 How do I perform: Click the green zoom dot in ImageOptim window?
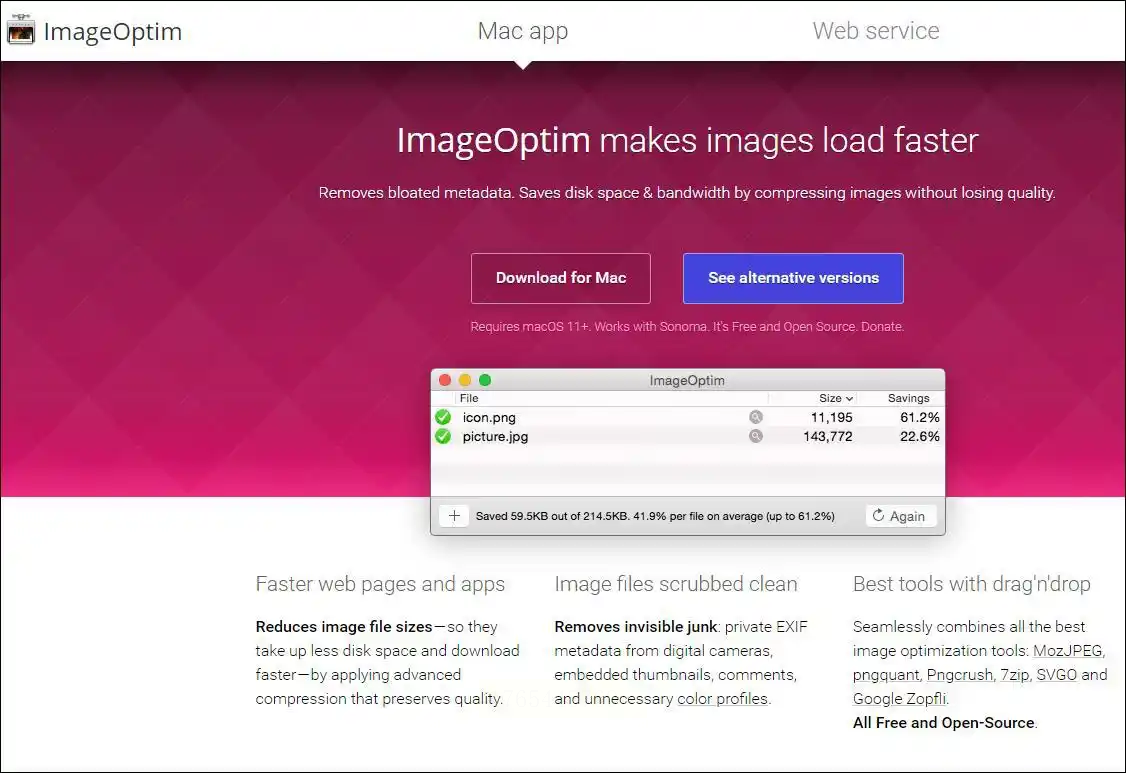pos(485,380)
